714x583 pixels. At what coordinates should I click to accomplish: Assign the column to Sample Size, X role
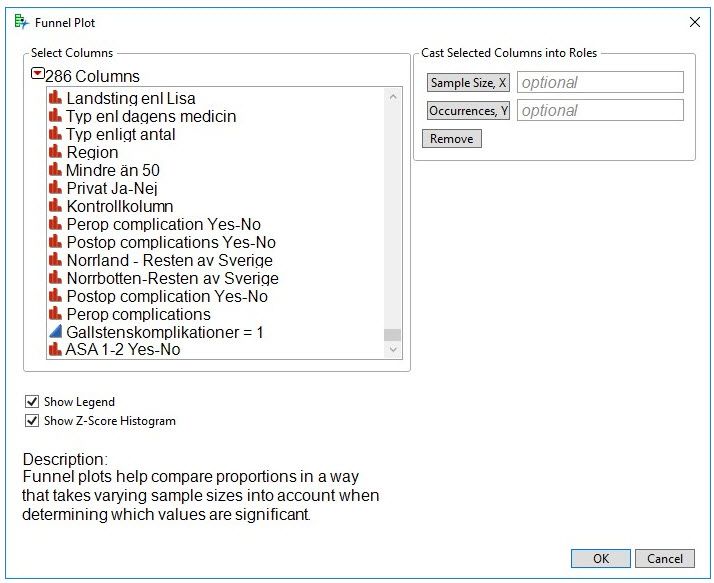coord(468,83)
